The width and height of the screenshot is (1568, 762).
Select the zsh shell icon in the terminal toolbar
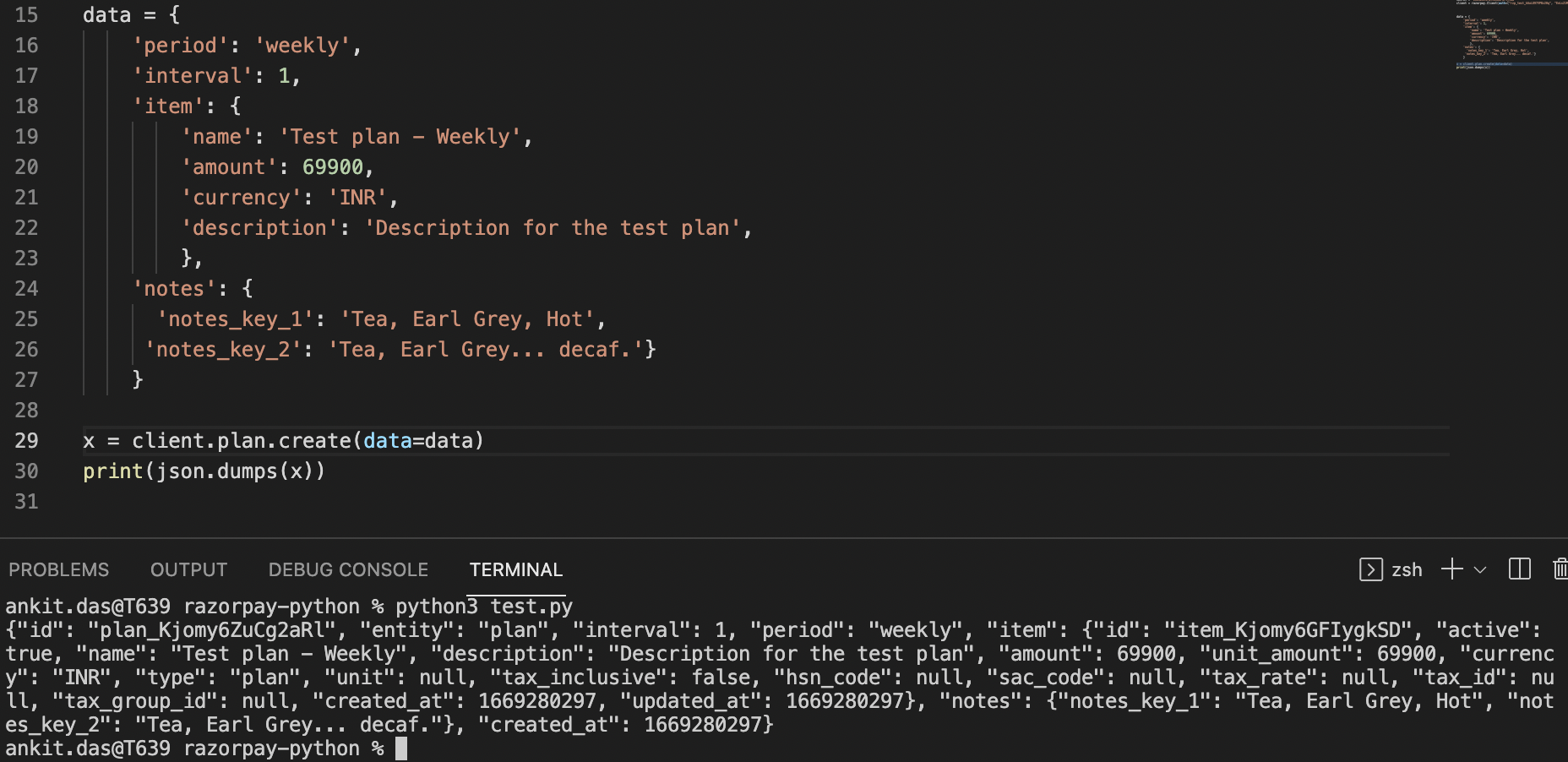(1370, 569)
